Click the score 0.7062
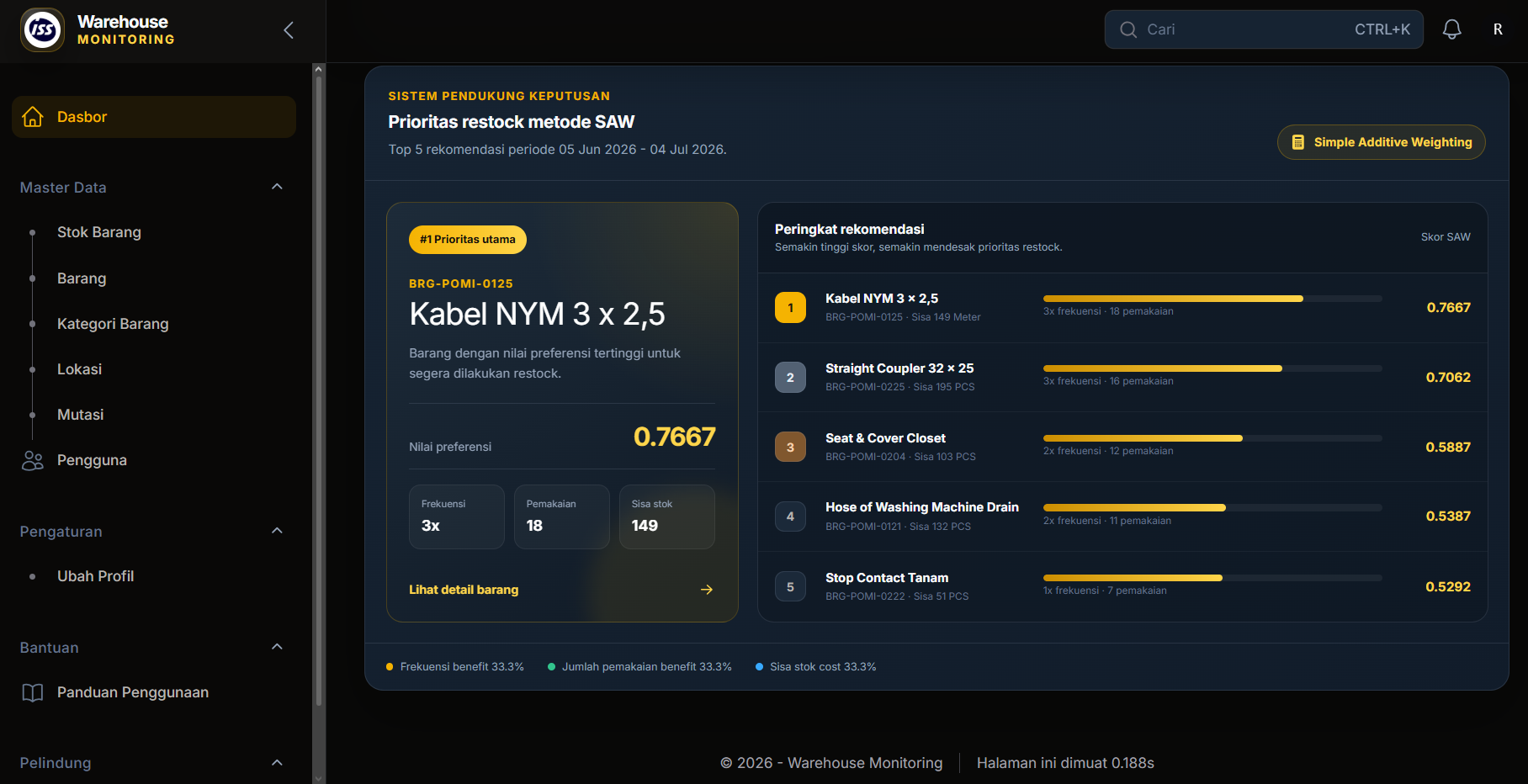 [1448, 378]
